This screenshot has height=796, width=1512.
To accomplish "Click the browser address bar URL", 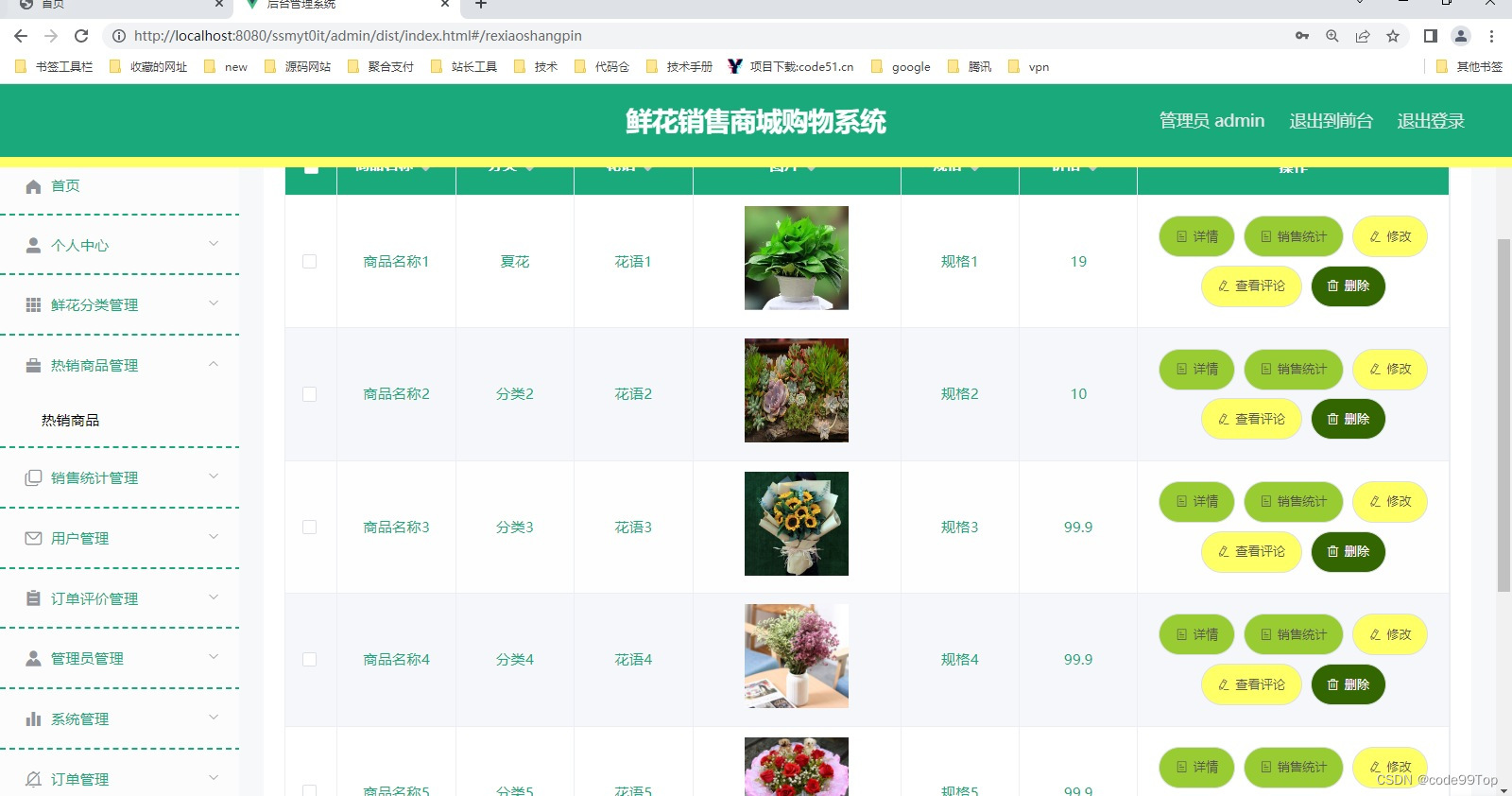I will click(358, 36).
